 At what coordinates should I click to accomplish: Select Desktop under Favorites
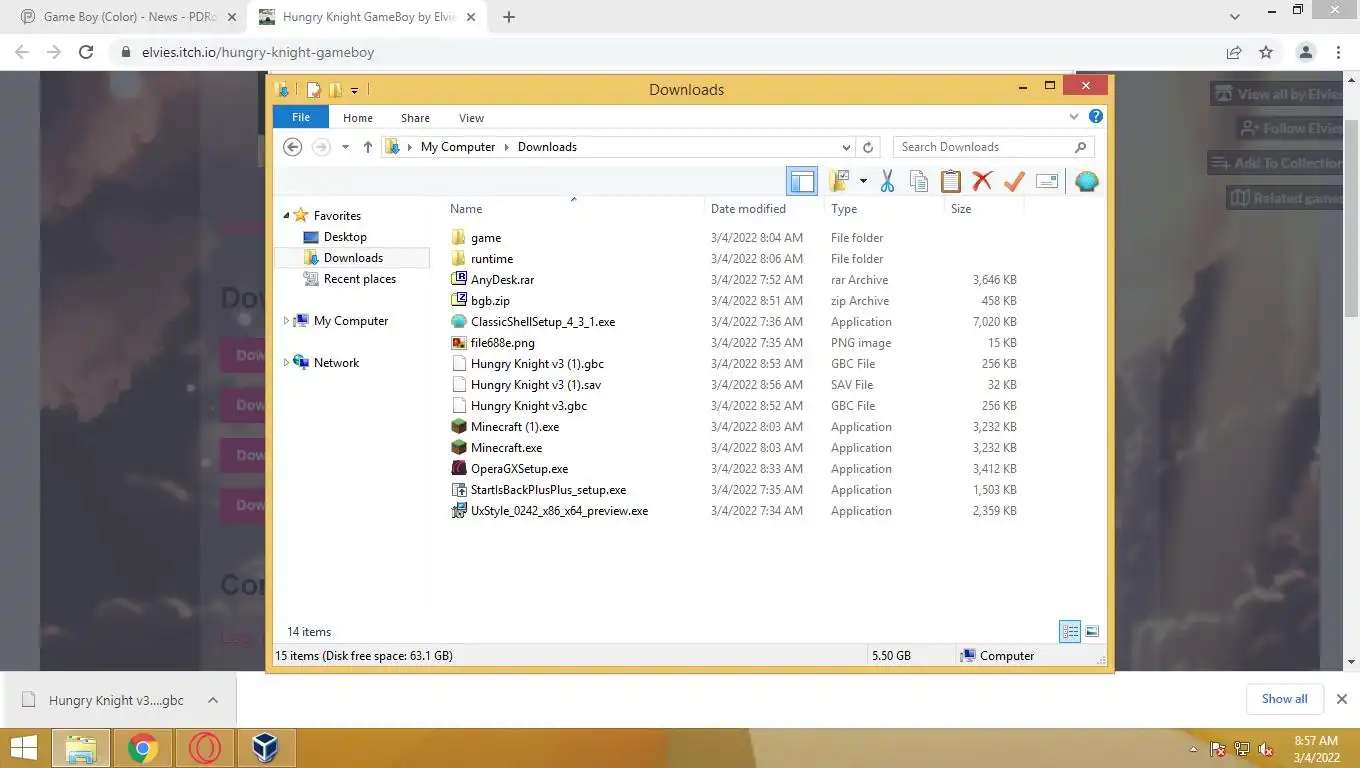(345, 237)
